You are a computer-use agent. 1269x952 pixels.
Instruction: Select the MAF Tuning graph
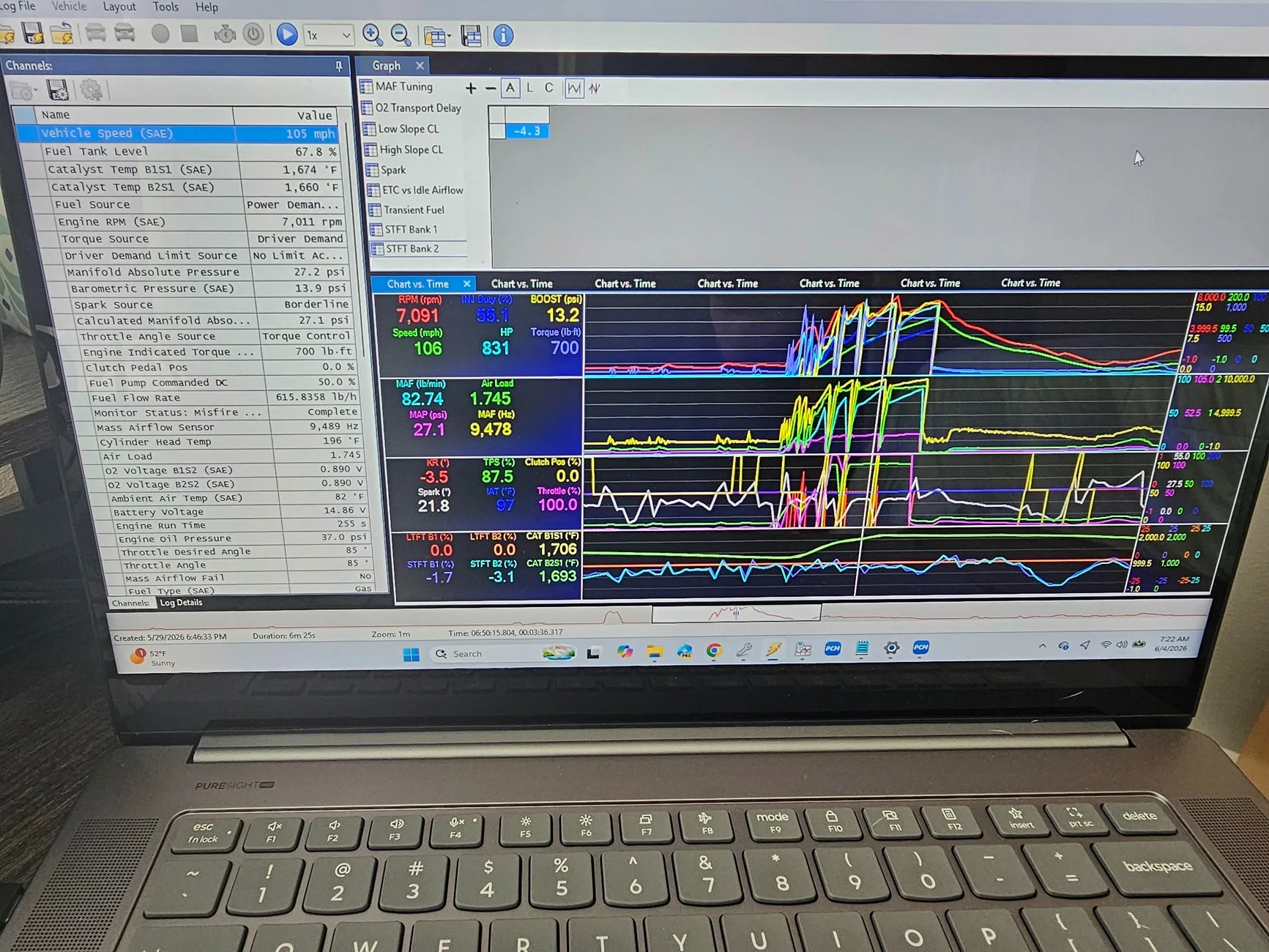pyautogui.click(x=397, y=86)
